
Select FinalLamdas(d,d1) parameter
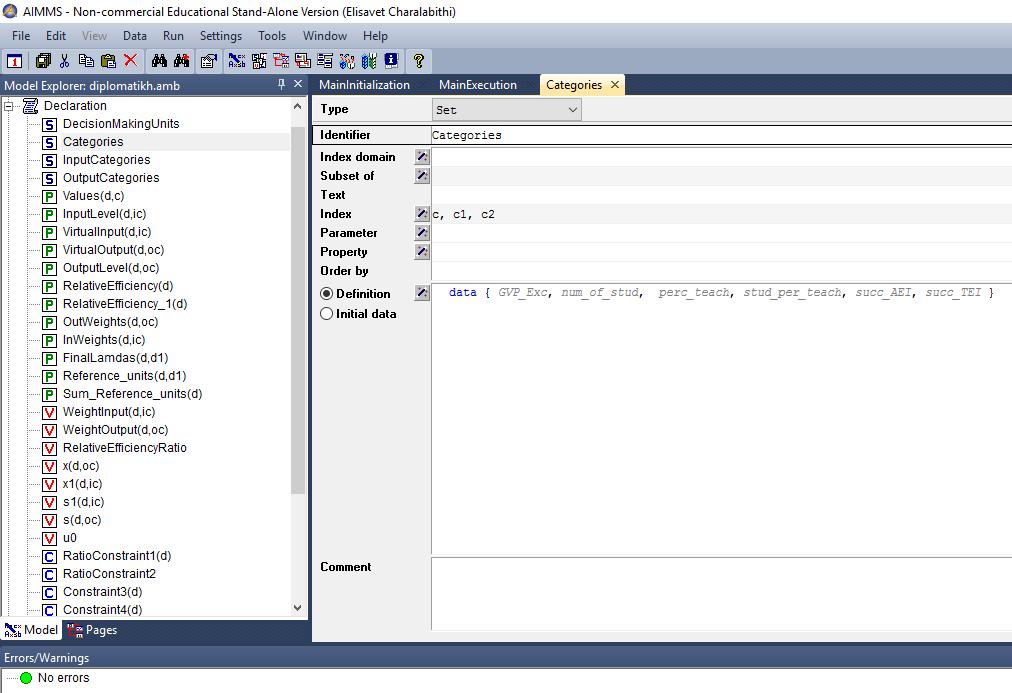pos(116,358)
